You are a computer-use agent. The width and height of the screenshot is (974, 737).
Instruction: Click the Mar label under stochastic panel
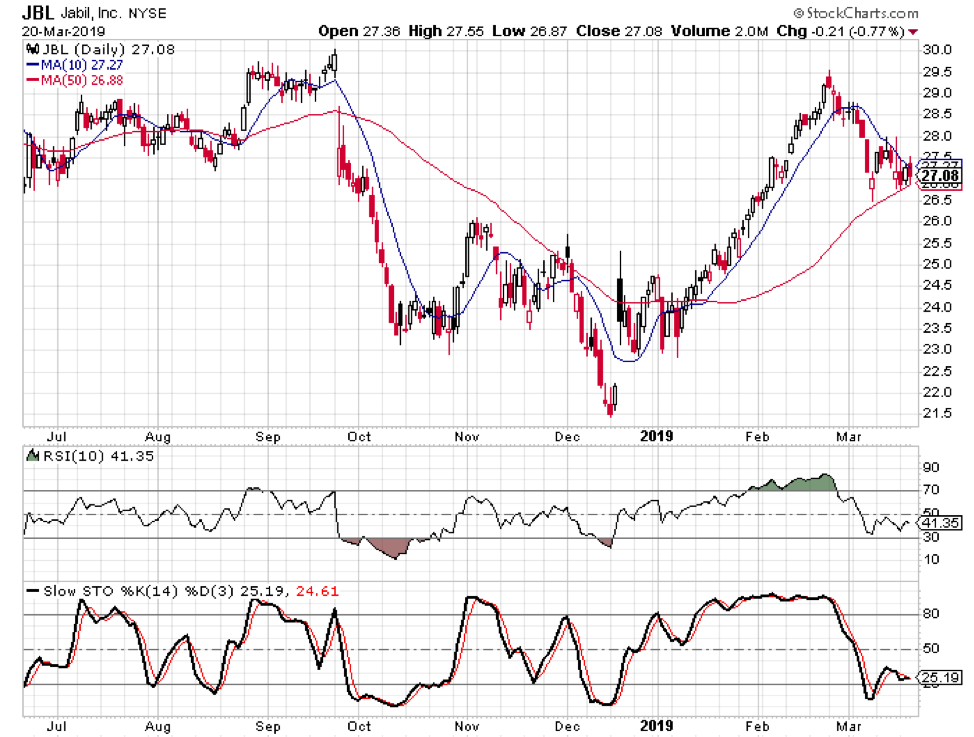(x=849, y=726)
